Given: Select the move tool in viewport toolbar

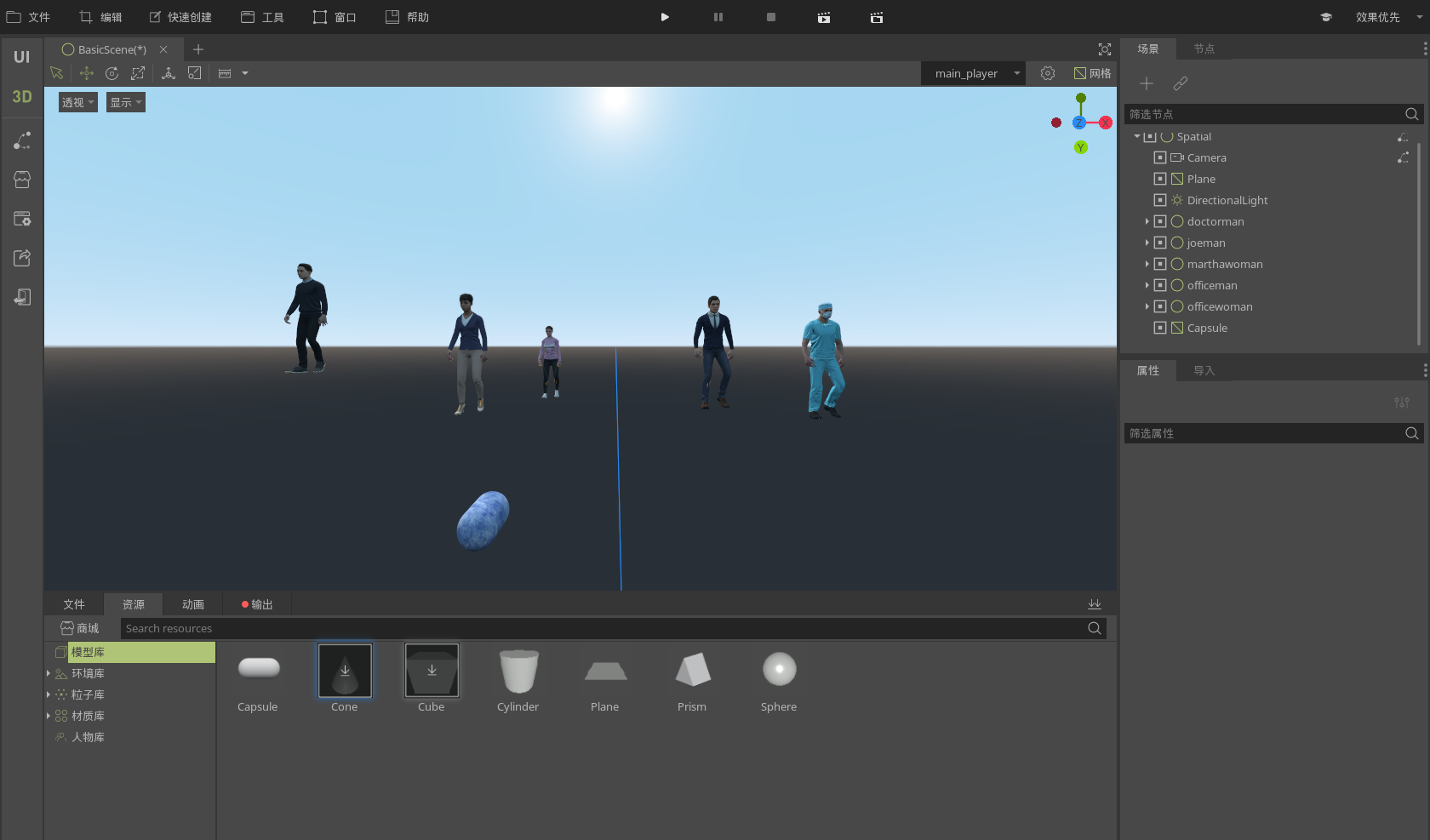Looking at the screenshot, I should click(x=86, y=73).
